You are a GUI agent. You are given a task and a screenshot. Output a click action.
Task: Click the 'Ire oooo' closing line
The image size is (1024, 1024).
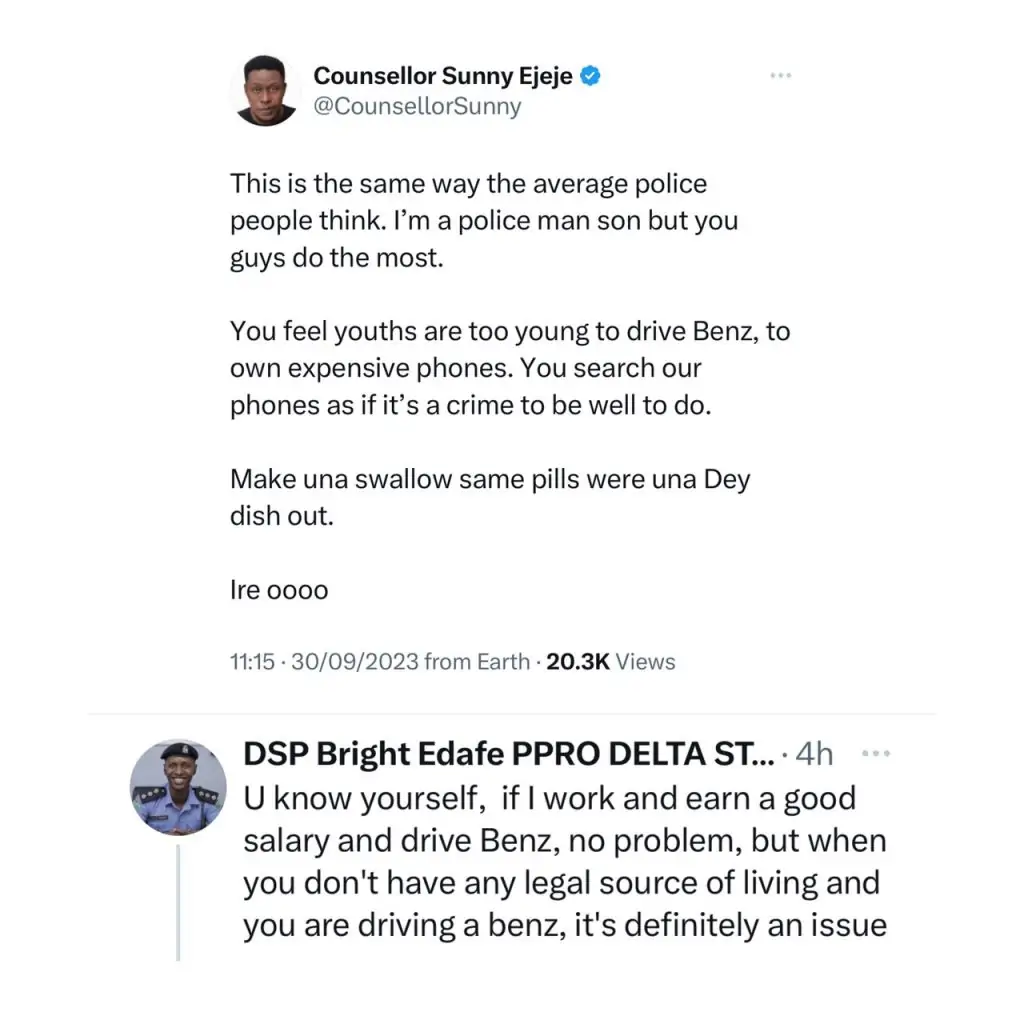(279, 590)
